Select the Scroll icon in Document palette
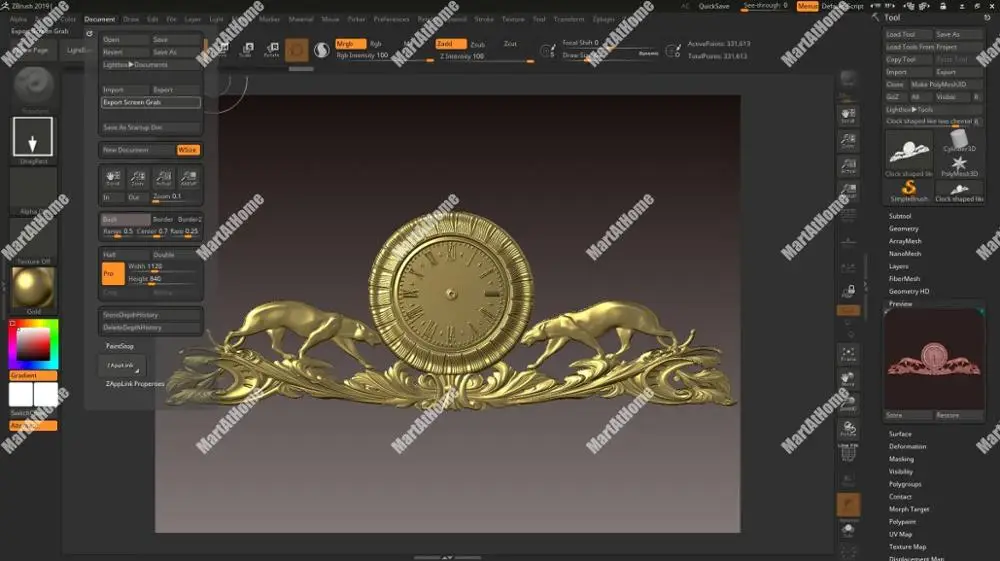Image resolution: width=1000 pixels, height=561 pixels. point(113,178)
